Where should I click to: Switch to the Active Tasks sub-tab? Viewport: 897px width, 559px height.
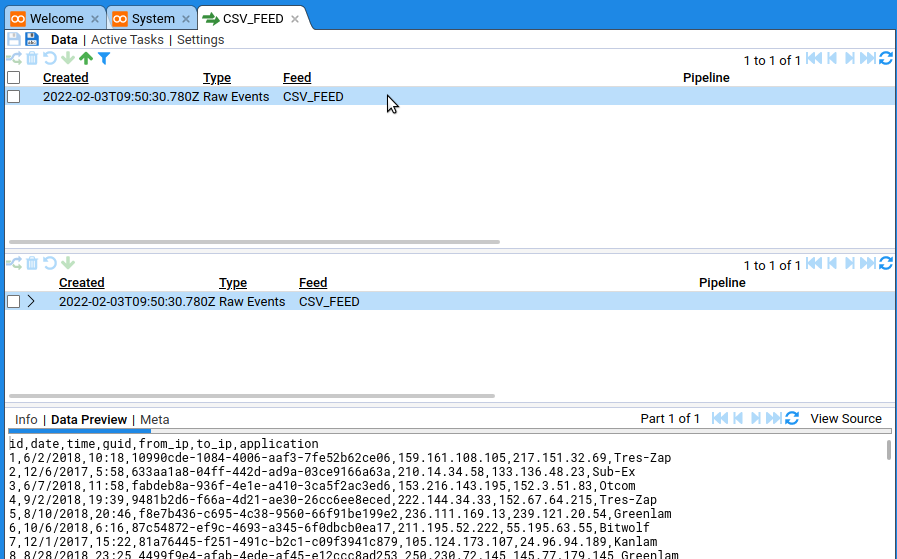coord(128,40)
